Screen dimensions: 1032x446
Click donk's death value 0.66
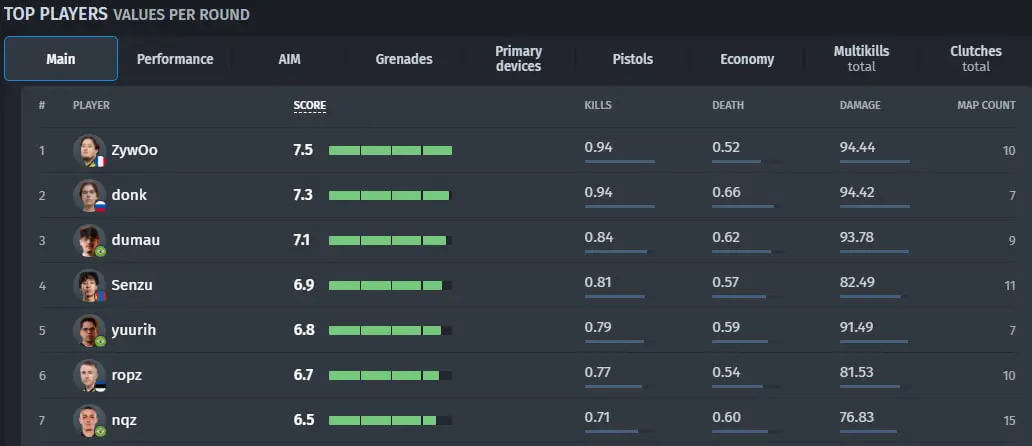727,192
